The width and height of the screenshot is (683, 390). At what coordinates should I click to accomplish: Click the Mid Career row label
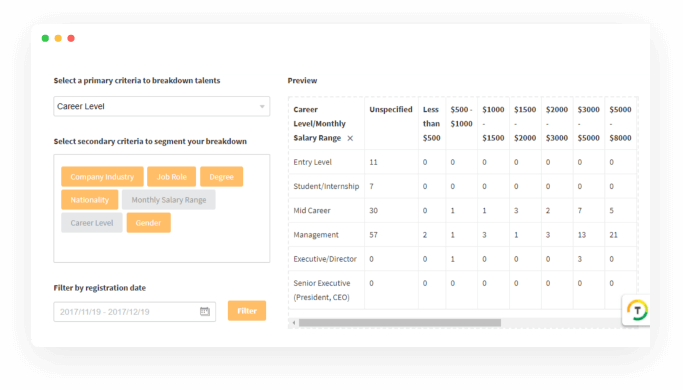(312, 210)
